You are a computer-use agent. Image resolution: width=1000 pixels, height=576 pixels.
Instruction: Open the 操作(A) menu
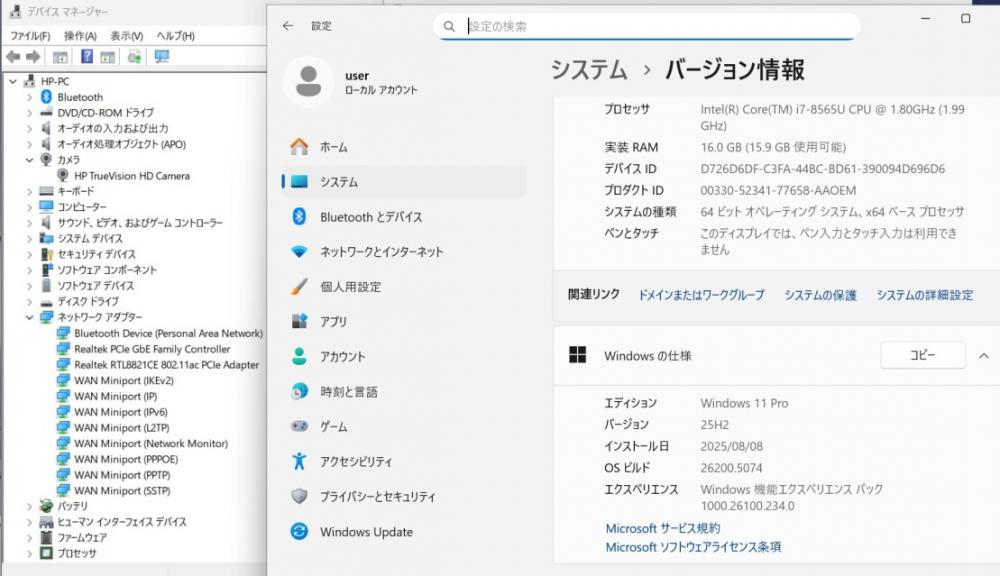80,36
